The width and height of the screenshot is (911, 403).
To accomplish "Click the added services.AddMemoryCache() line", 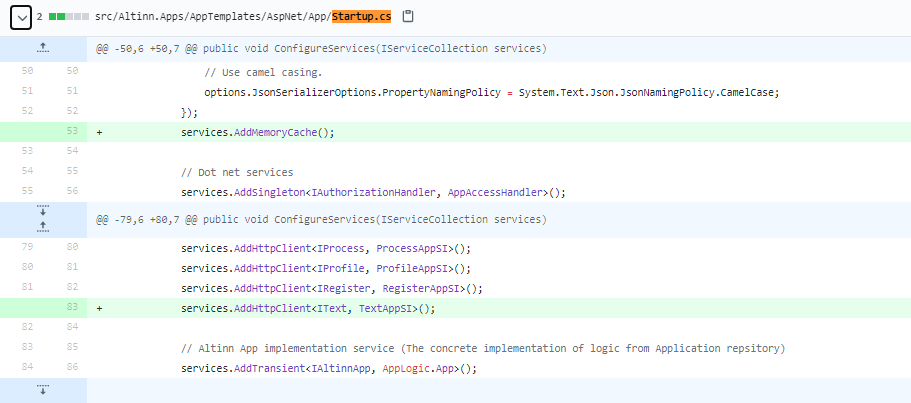I will click(x=257, y=132).
